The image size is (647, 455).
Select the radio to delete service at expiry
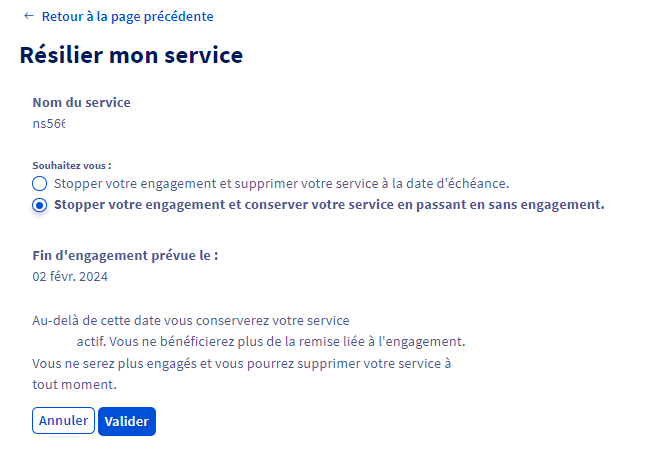point(39,184)
